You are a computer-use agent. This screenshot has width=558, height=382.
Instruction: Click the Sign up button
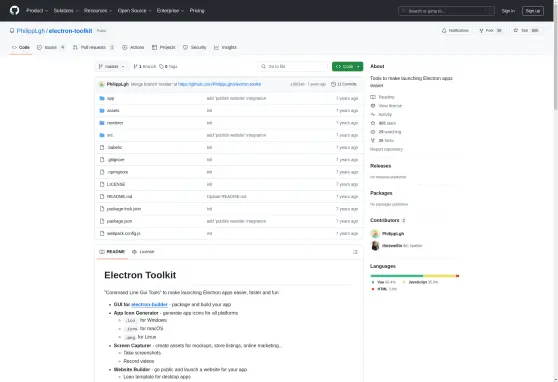[532, 11]
